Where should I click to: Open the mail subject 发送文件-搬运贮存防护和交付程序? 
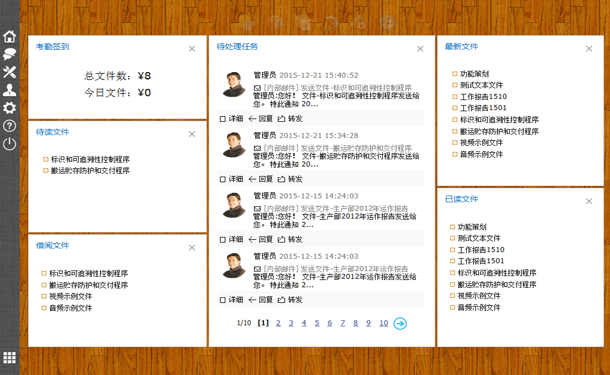tap(356, 148)
